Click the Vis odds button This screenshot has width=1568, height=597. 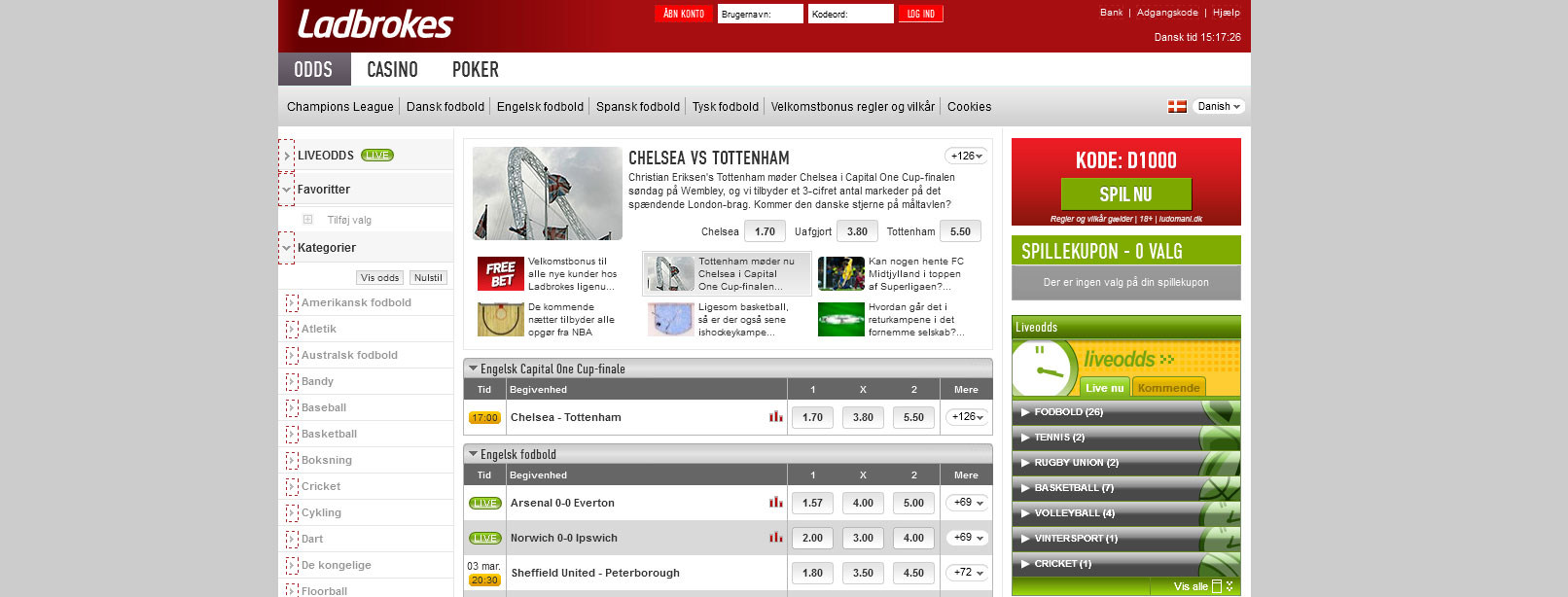point(379,278)
